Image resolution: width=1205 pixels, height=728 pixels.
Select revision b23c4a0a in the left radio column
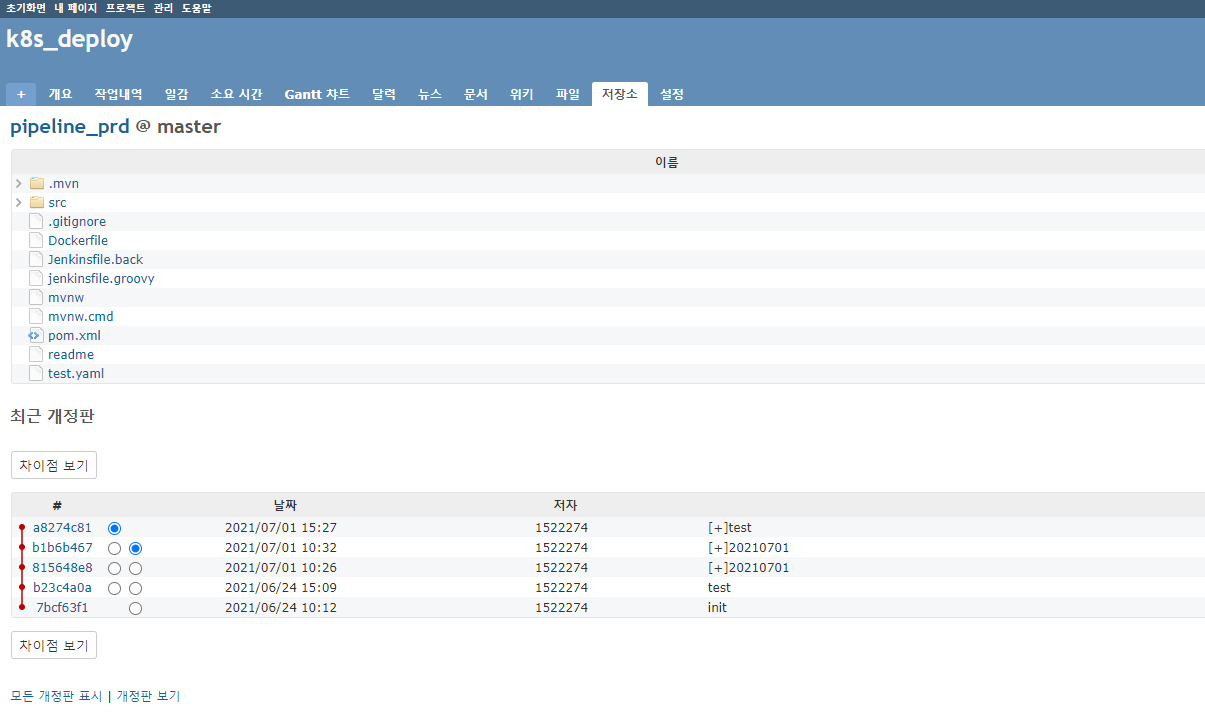tap(114, 588)
